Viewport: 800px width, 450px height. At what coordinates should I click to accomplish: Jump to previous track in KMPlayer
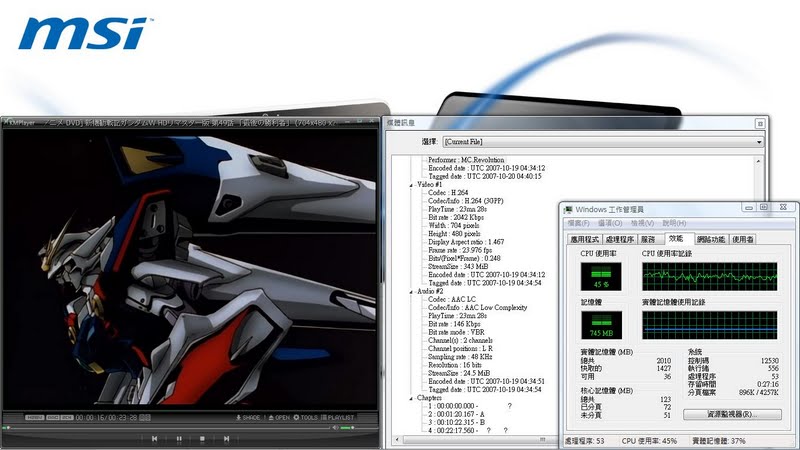point(154,438)
